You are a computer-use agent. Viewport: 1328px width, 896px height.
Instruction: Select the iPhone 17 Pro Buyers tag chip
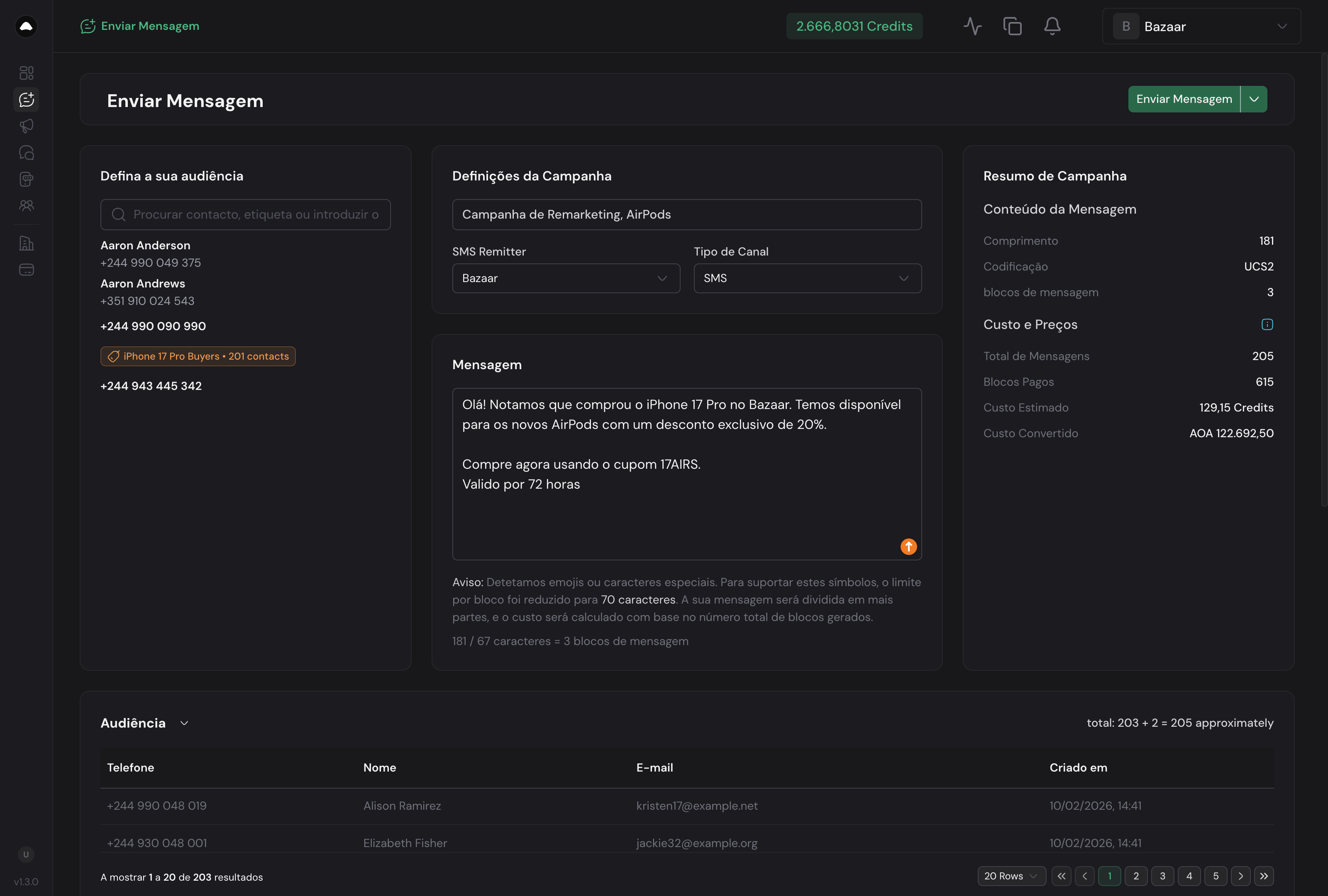point(198,356)
